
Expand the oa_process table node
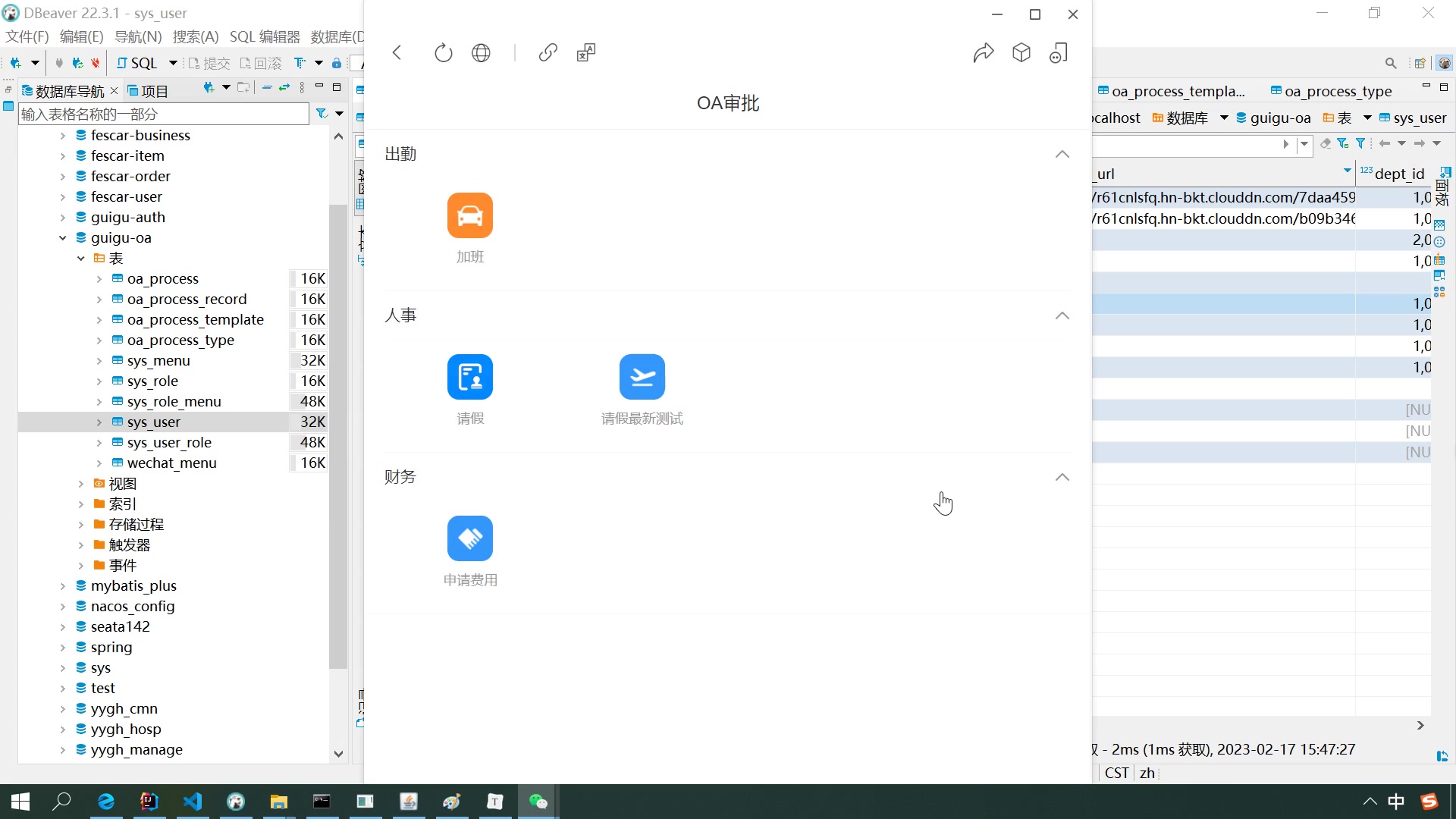coord(99,279)
